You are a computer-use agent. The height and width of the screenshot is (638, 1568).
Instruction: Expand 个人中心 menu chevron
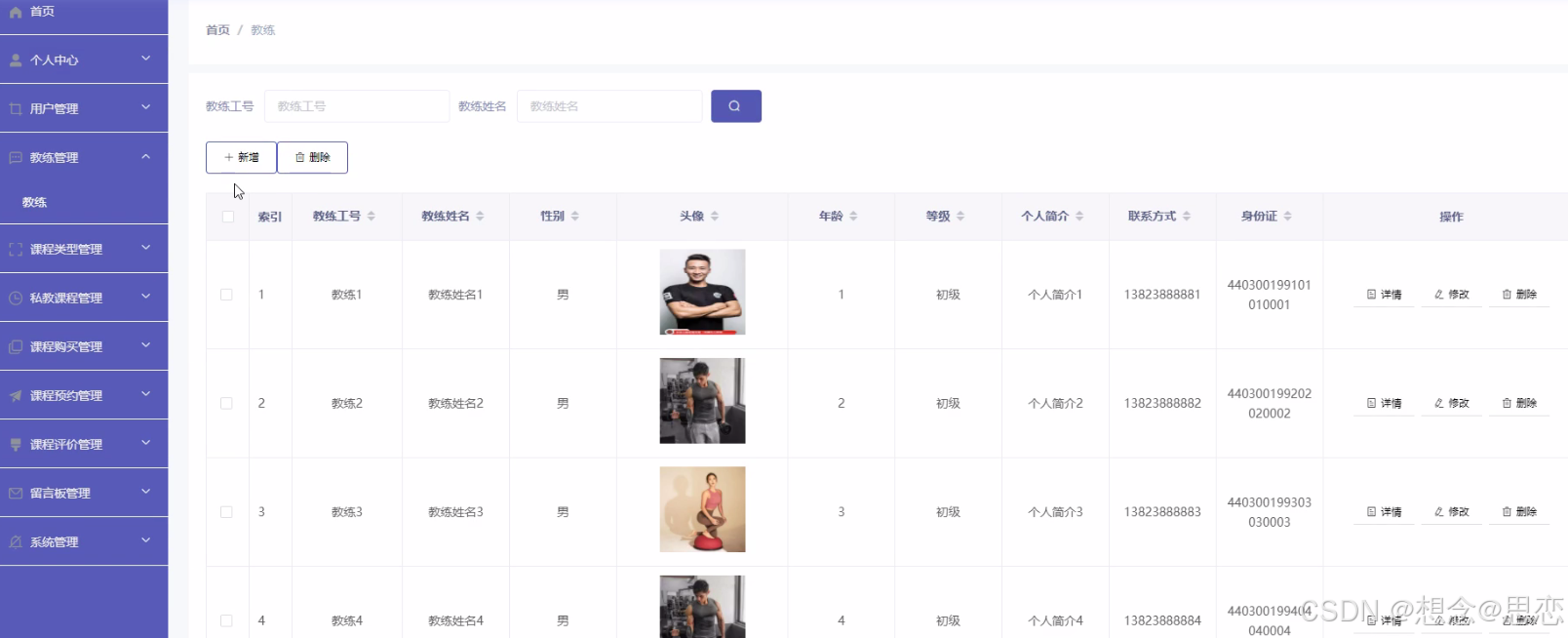point(145,59)
